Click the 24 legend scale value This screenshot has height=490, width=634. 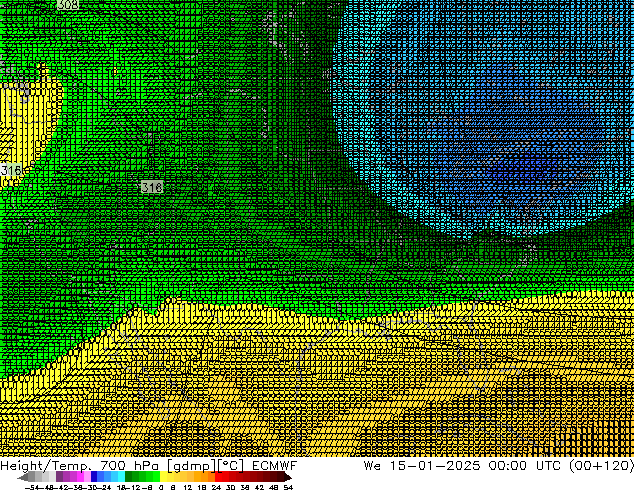[216, 487]
